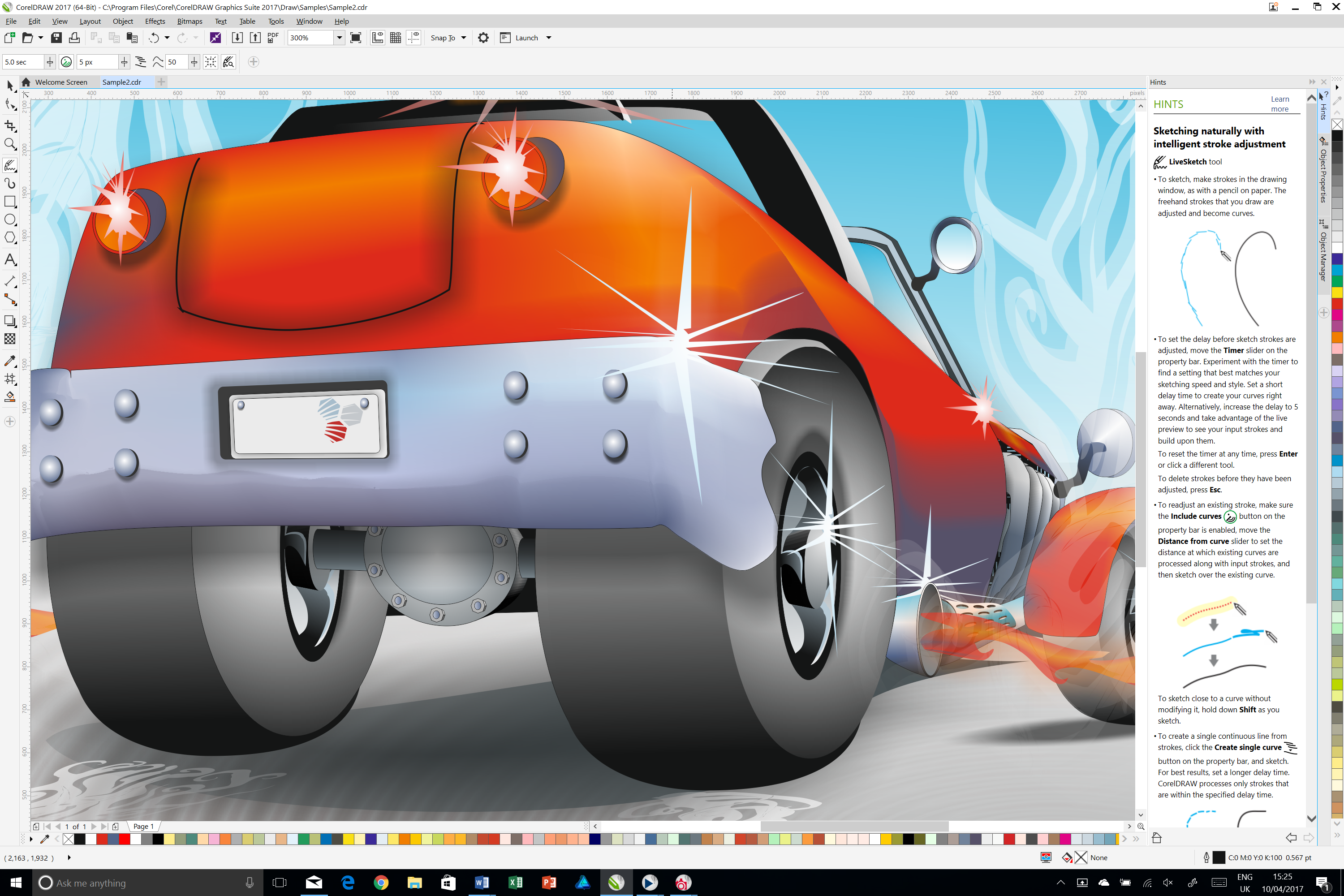This screenshot has width=1344, height=896.
Task: Select the Drop Shadow tool
Action: [10, 321]
